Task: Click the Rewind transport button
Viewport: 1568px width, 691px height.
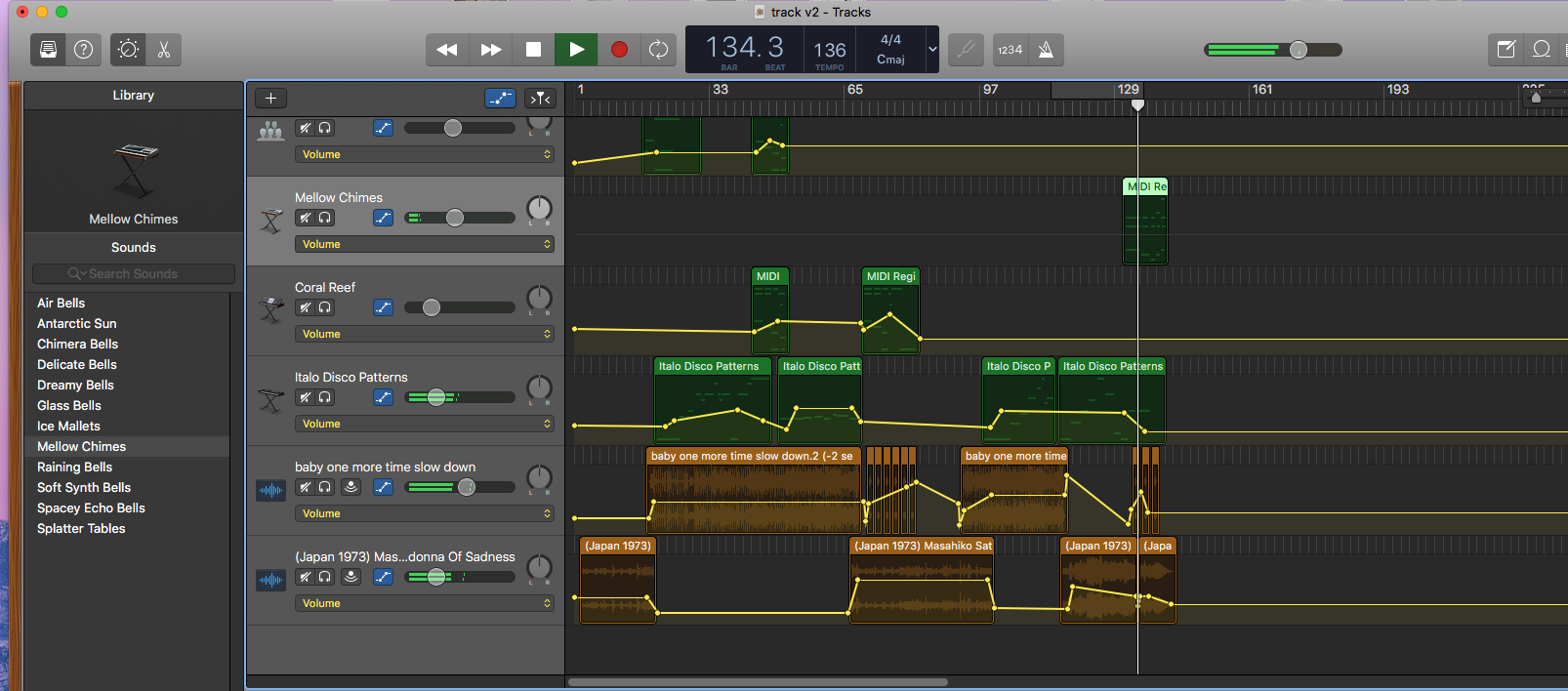Action: tap(447, 50)
